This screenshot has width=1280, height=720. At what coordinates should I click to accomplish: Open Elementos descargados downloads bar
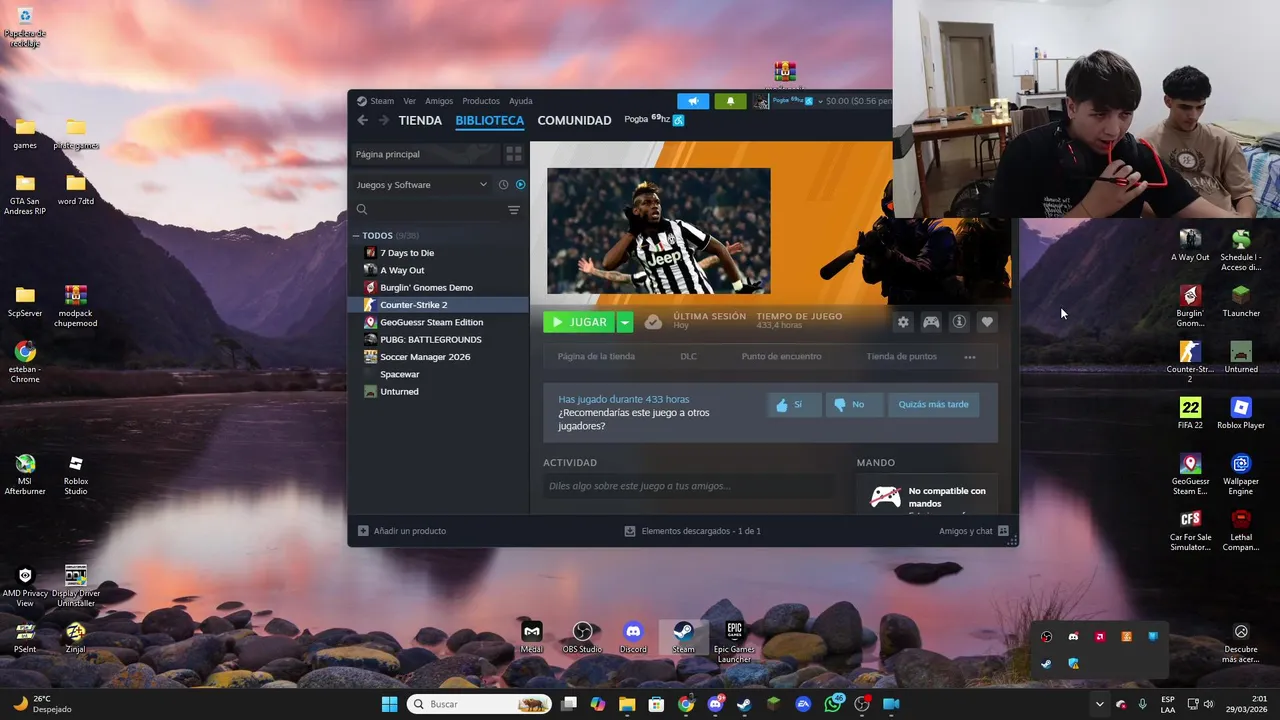[x=692, y=531]
